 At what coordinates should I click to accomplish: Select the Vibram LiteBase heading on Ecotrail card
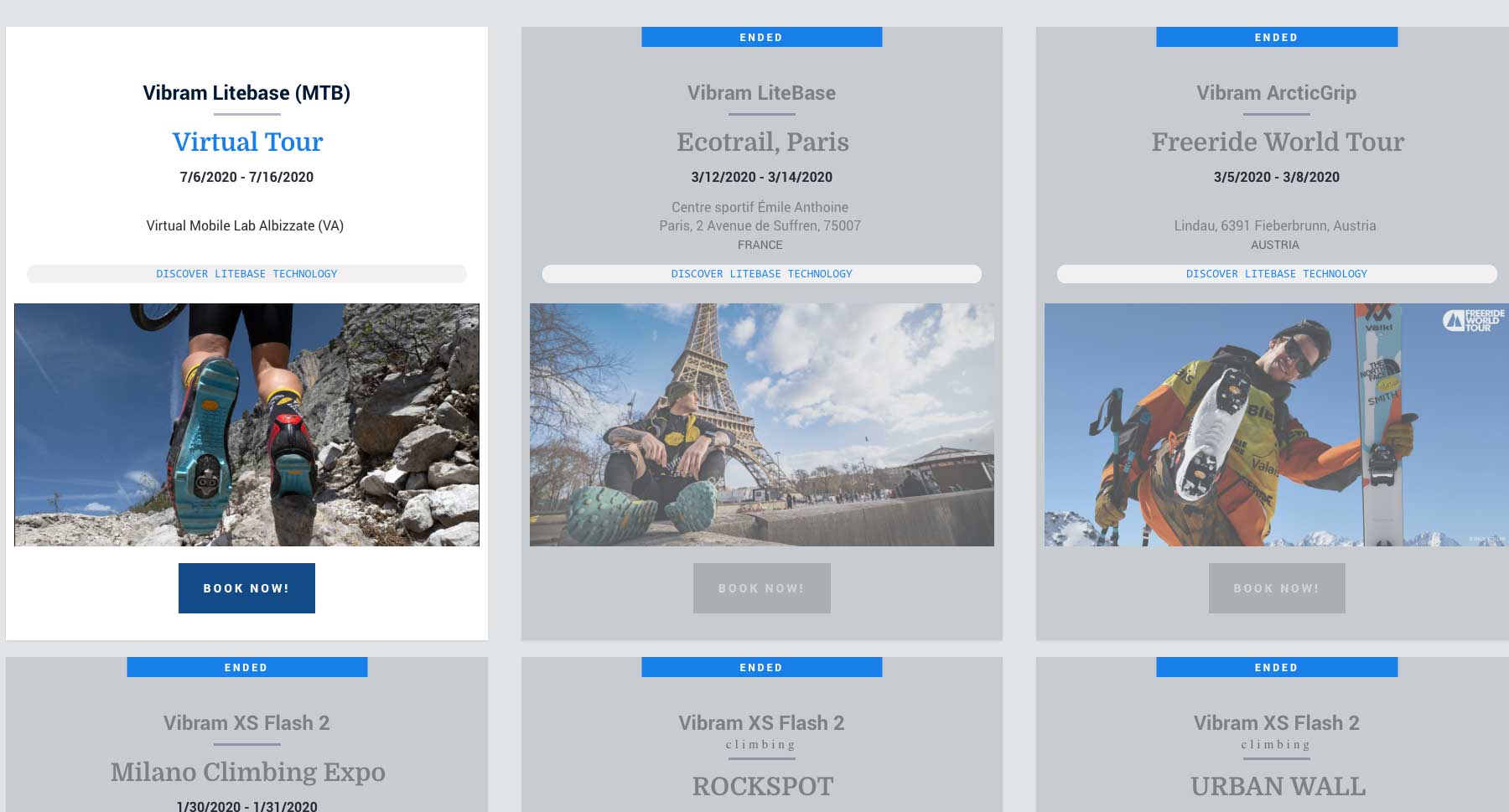point(761,92)
